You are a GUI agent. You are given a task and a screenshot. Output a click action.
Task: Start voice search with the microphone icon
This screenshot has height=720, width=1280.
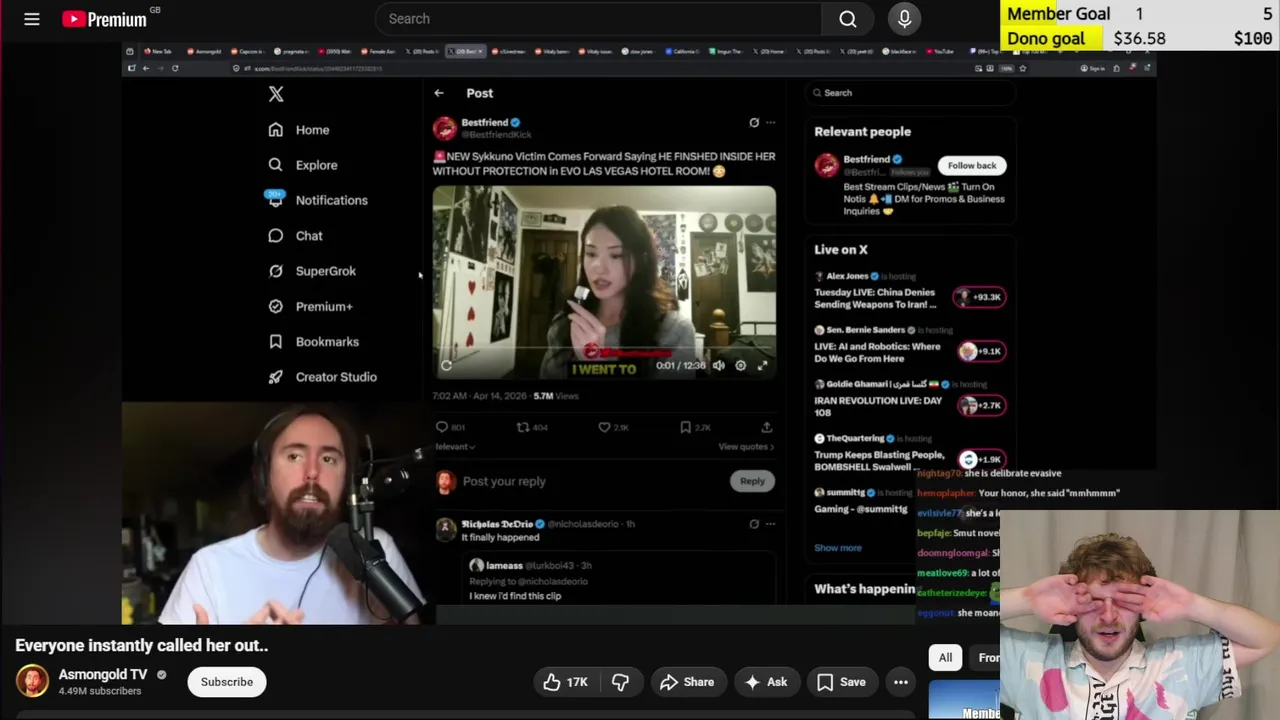904,19
